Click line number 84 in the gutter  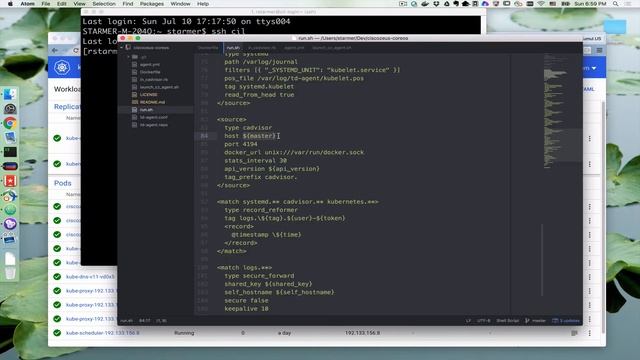click(x=204, y=136)
